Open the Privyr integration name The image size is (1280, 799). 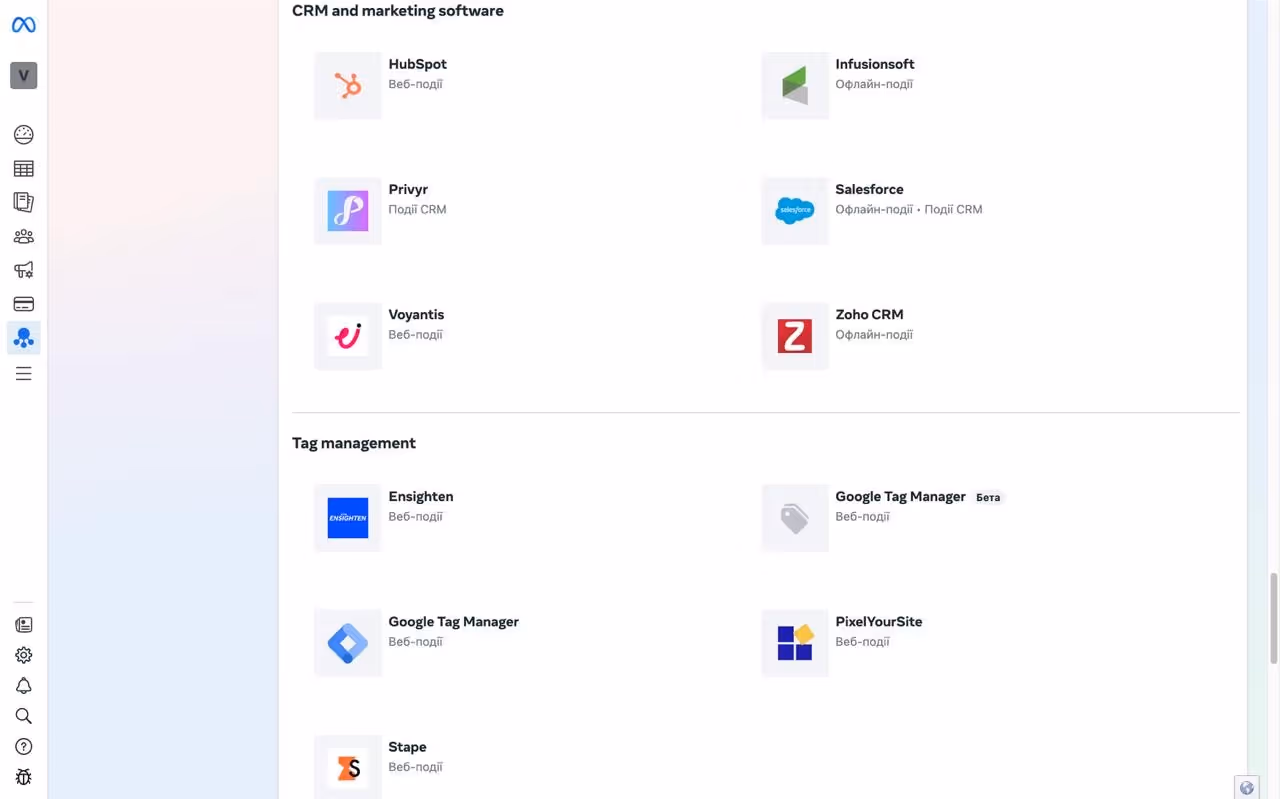[408, 189]
